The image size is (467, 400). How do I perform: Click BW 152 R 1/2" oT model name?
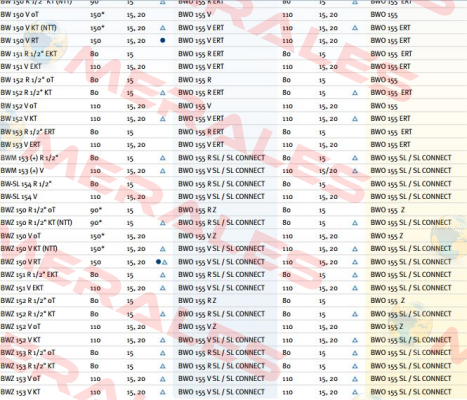tap(27, 80)
